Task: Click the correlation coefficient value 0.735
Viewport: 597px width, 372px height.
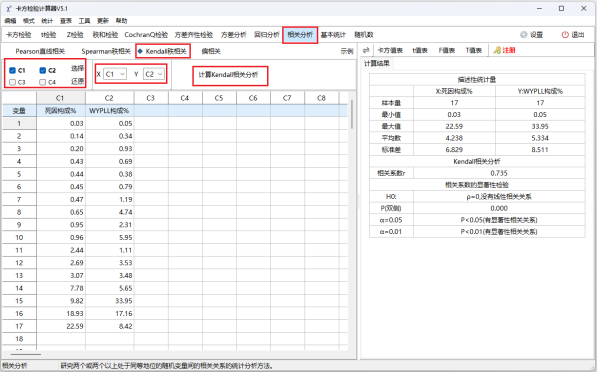Action: pyautogui.click(x=499, y=173)
